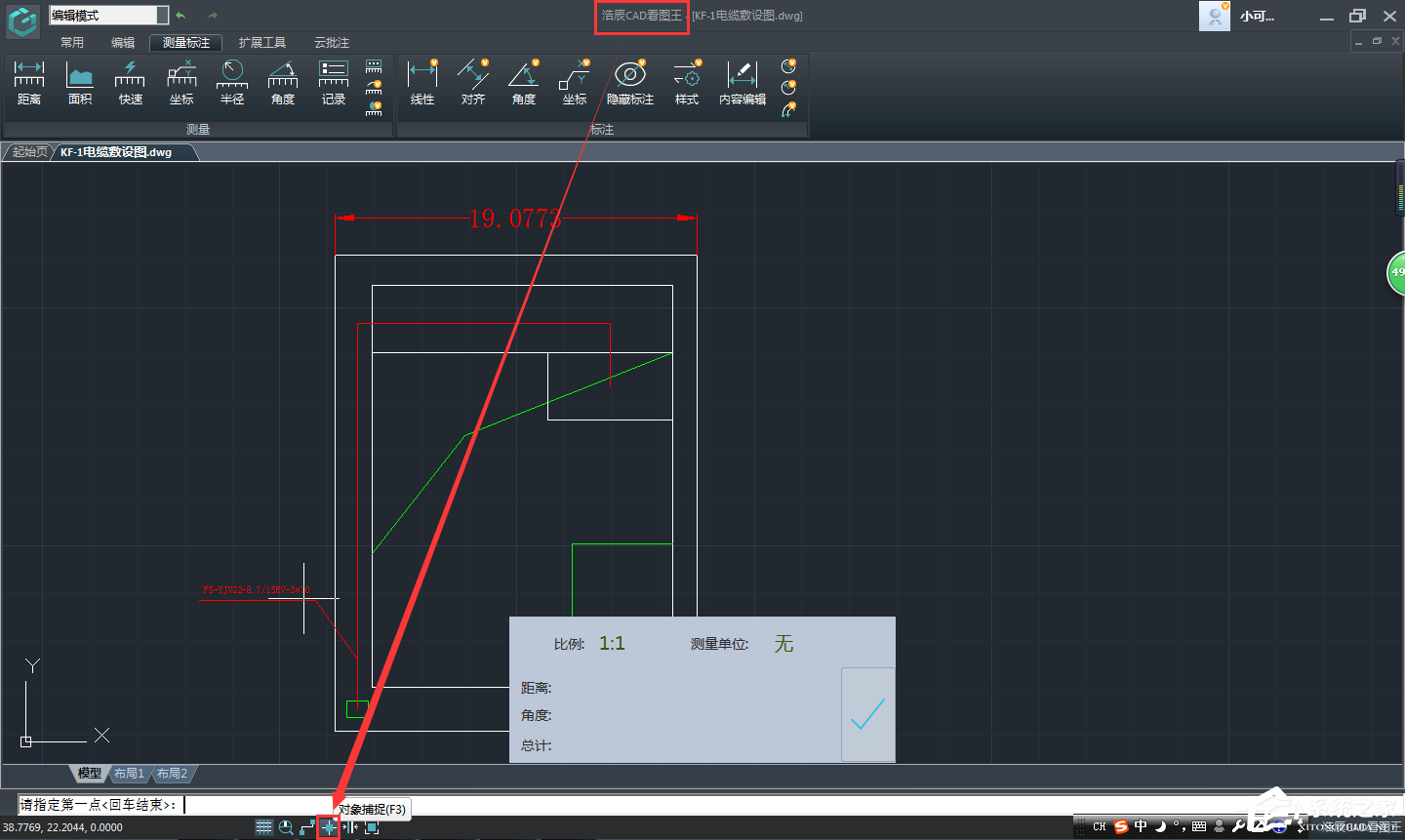Viewport: 1405px width, 840px height.
Task: Toggle the full-screen frame status bar icon
Action: coord(372,827)
